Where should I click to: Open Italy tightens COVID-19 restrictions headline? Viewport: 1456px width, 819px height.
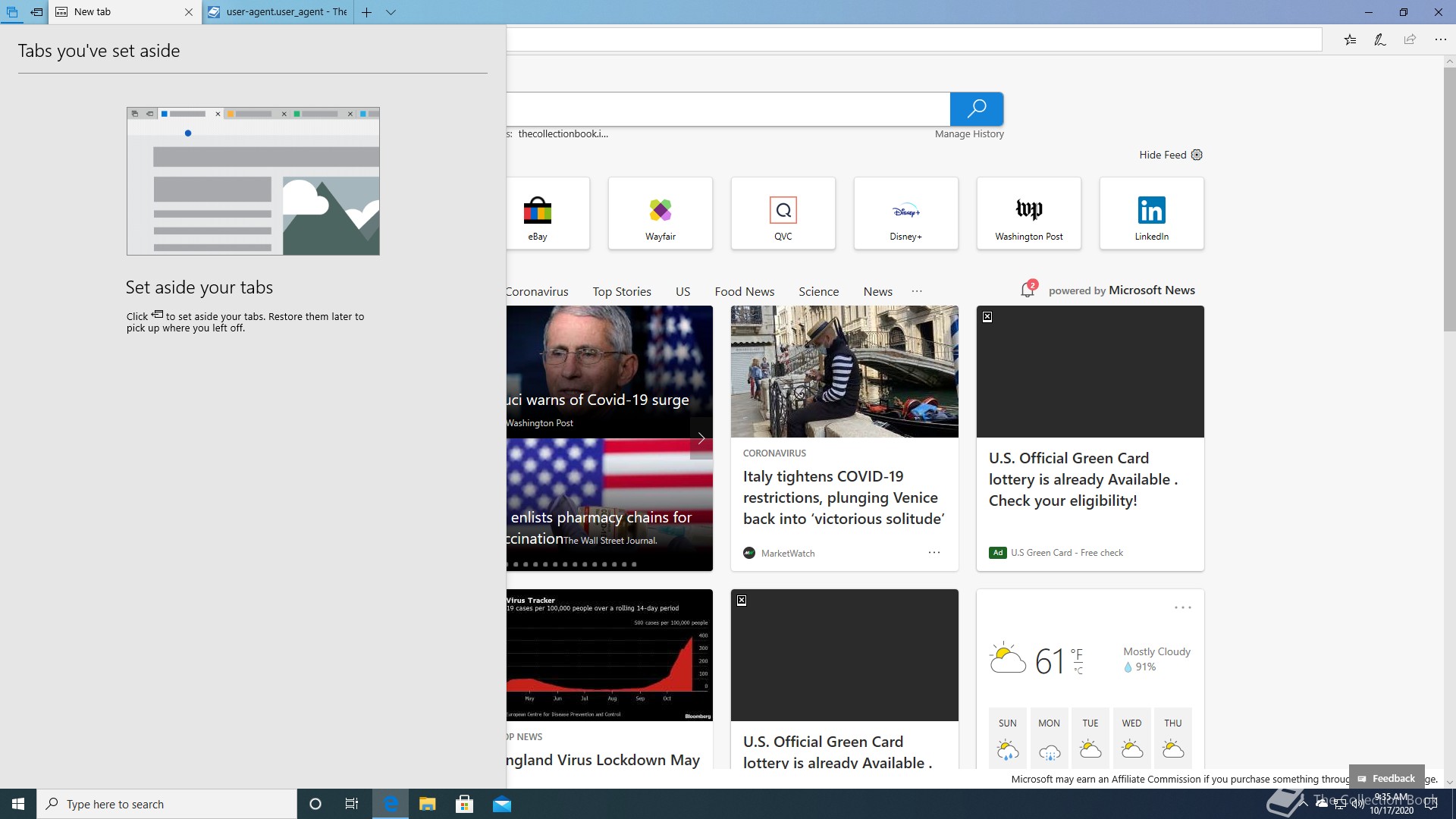click(844, 497)
